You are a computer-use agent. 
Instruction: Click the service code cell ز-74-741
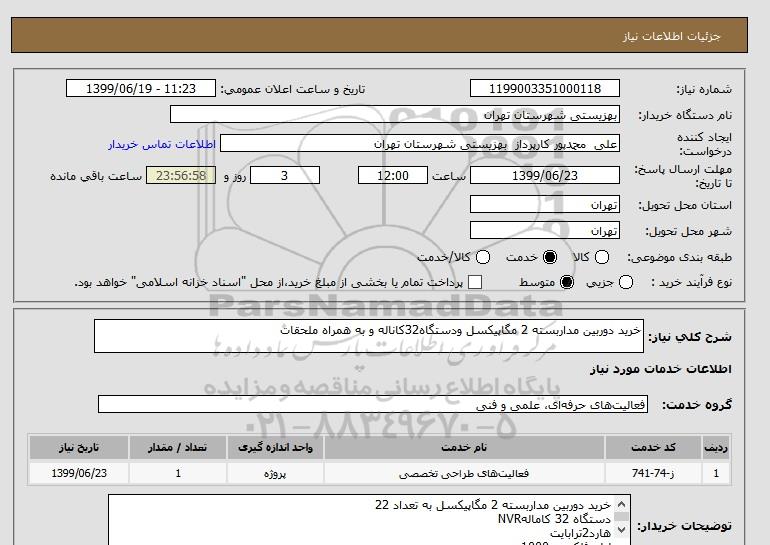[653, 473]
